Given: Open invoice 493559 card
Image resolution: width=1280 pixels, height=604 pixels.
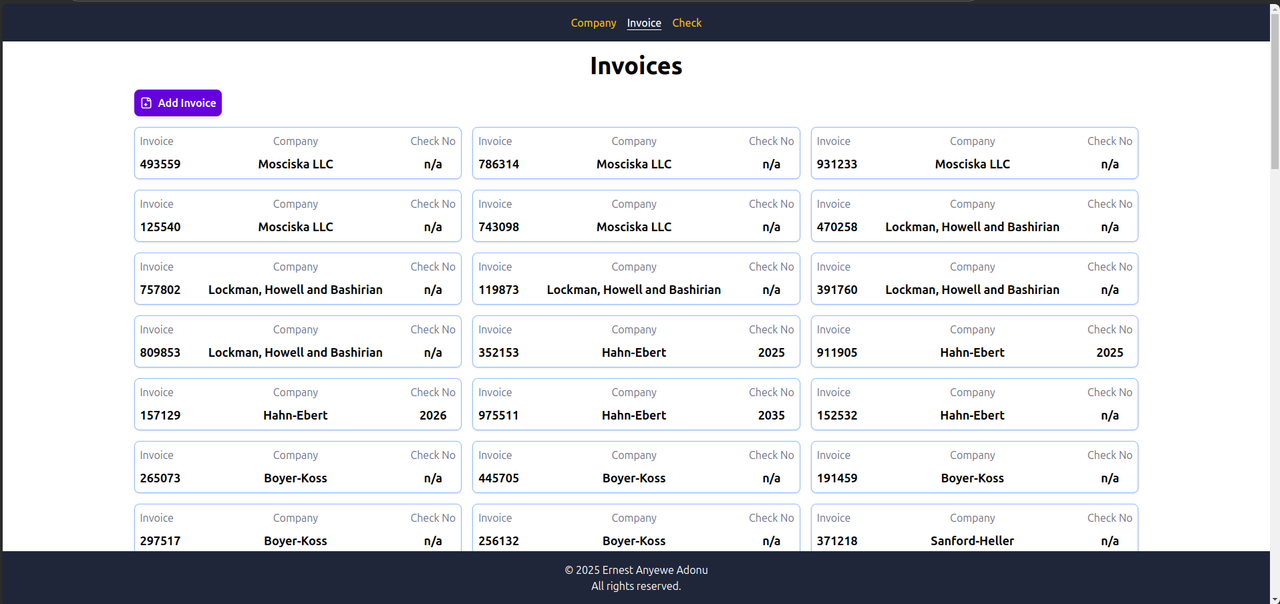Looking at the screenshot, I should 298,153.
